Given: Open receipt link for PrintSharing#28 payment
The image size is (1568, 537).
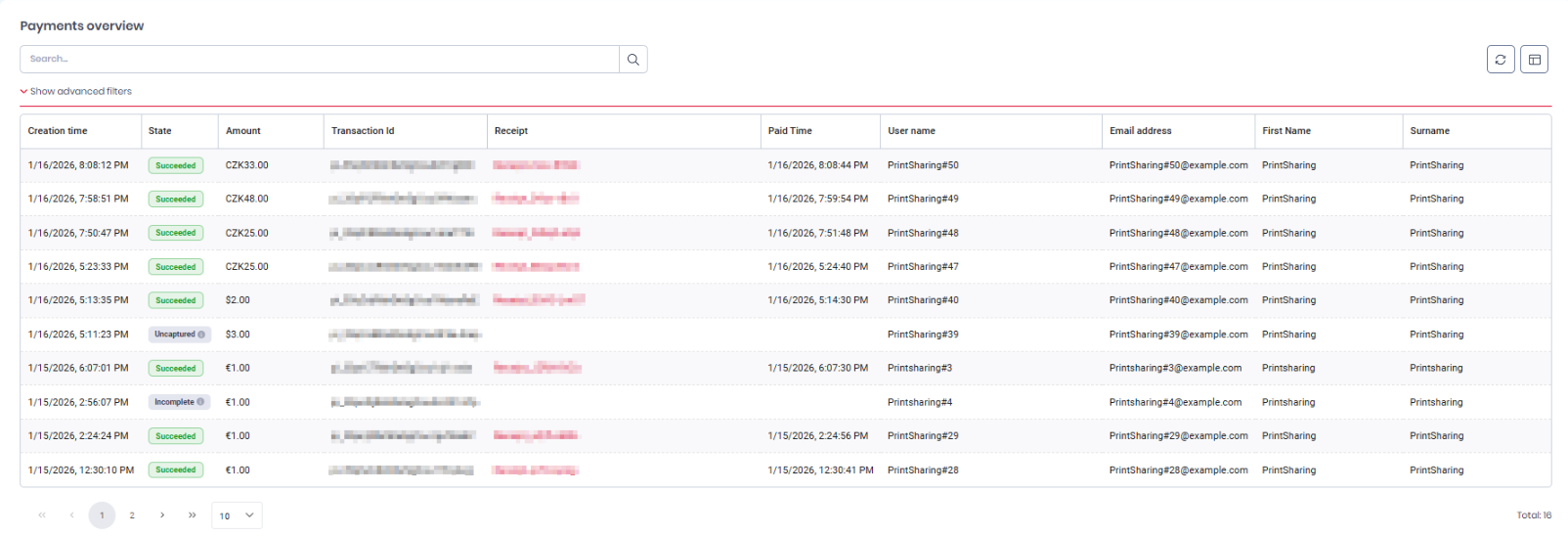Looking at the screenshot, I should pyautogui.click(x=535, y=470).
